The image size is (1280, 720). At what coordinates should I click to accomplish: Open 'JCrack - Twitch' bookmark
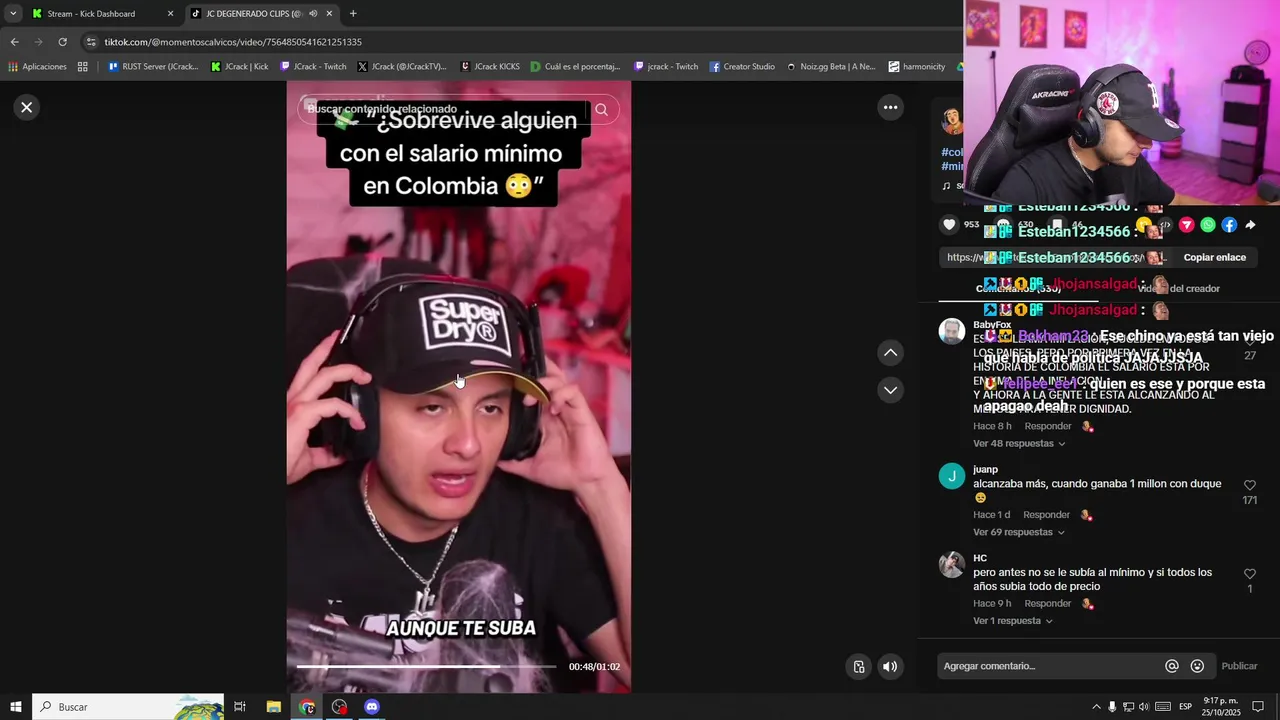pos(314,67)
